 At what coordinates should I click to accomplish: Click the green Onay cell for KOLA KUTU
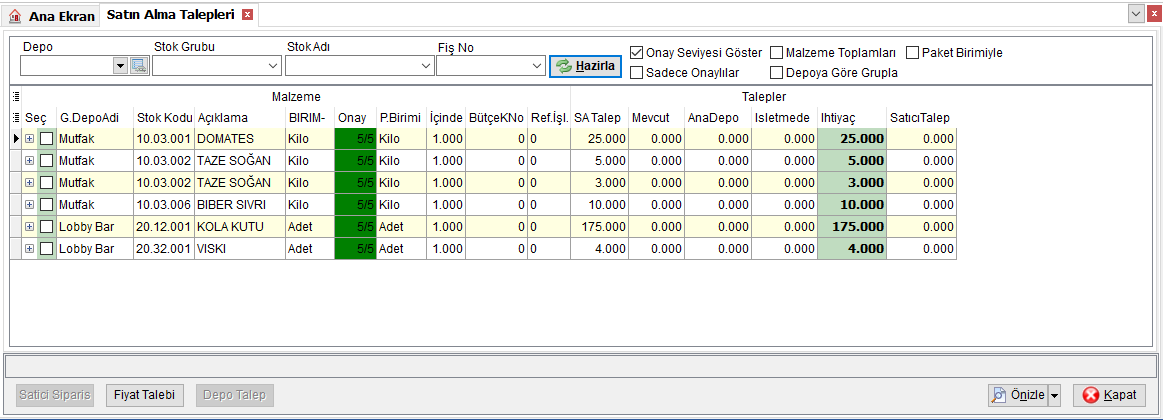tap(355, 226)
